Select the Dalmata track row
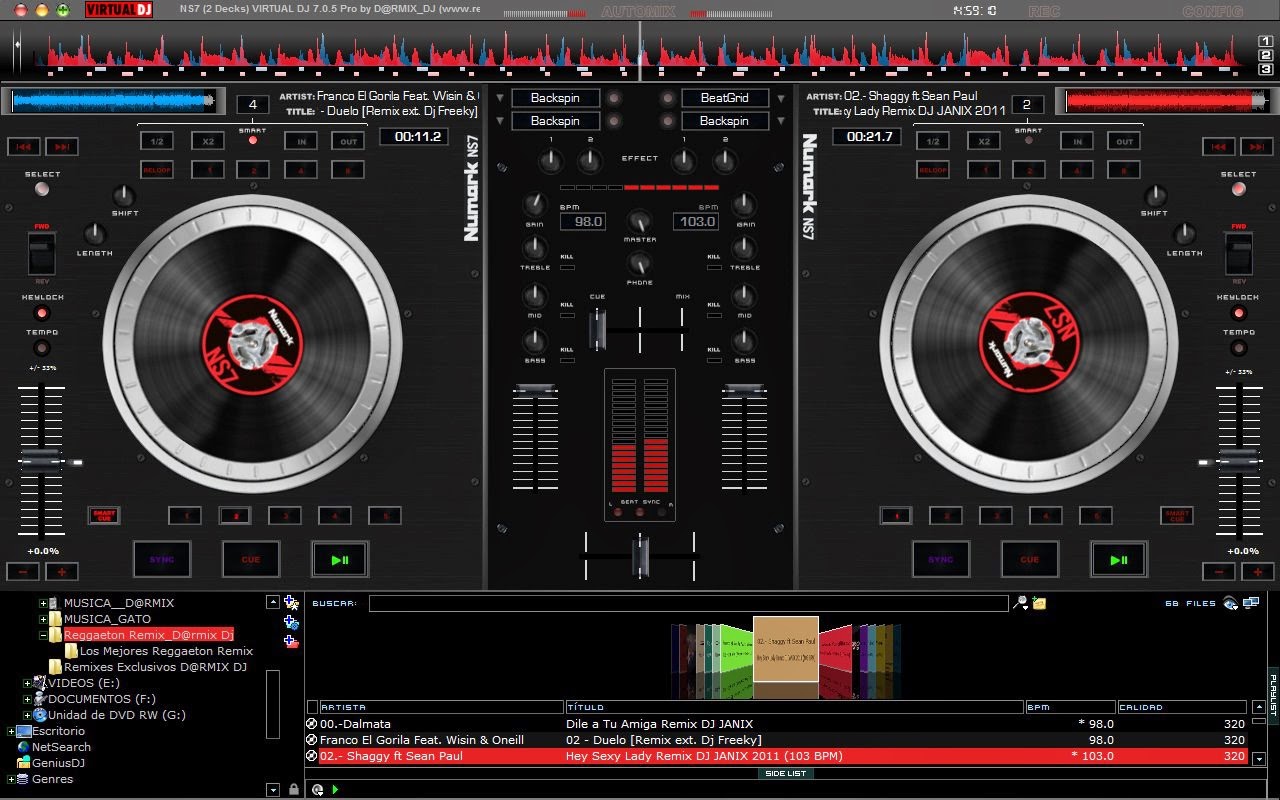Viewport: 1280px width, 800px height. tap(778, 724)
